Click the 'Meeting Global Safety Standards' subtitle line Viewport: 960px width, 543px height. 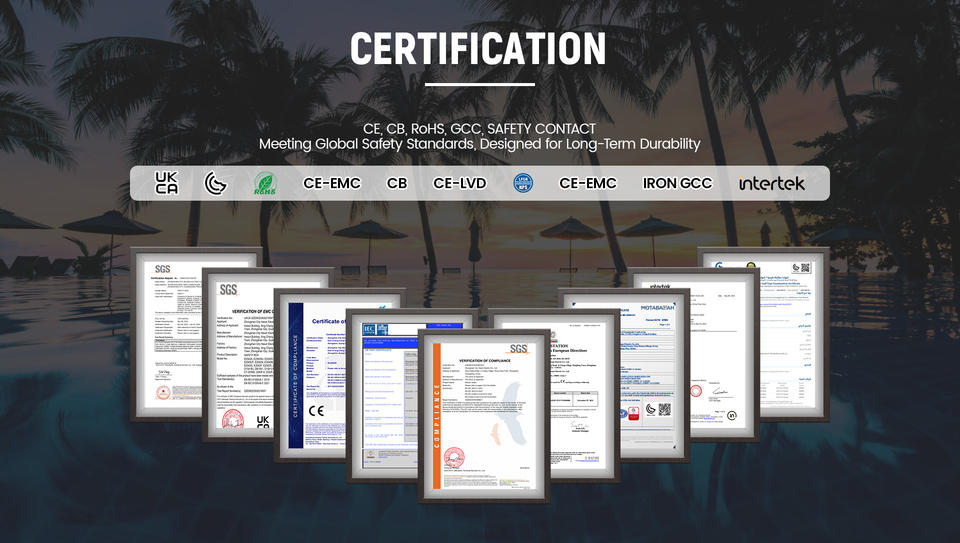pyautogui.click(x=479, y=144)
